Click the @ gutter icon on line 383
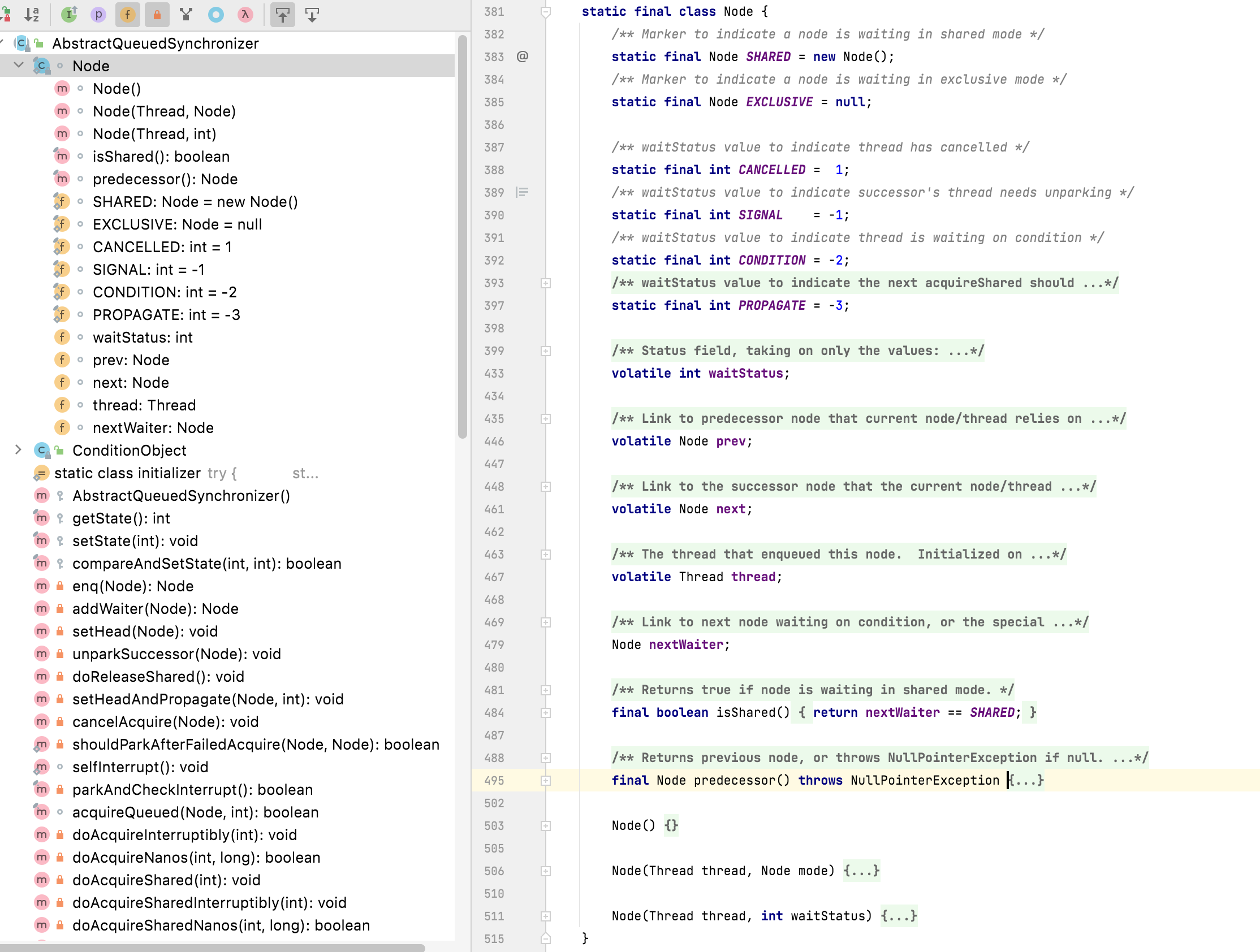1260x952 pixels. pos(523,57)
